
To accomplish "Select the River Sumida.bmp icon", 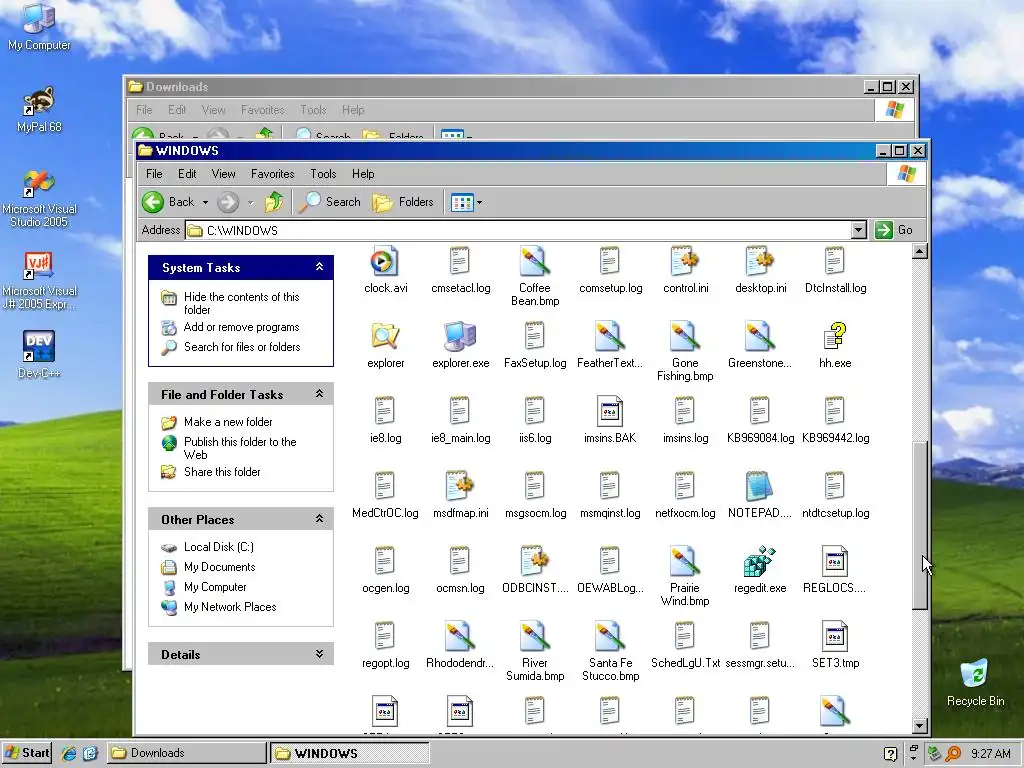I will (535, 636).
